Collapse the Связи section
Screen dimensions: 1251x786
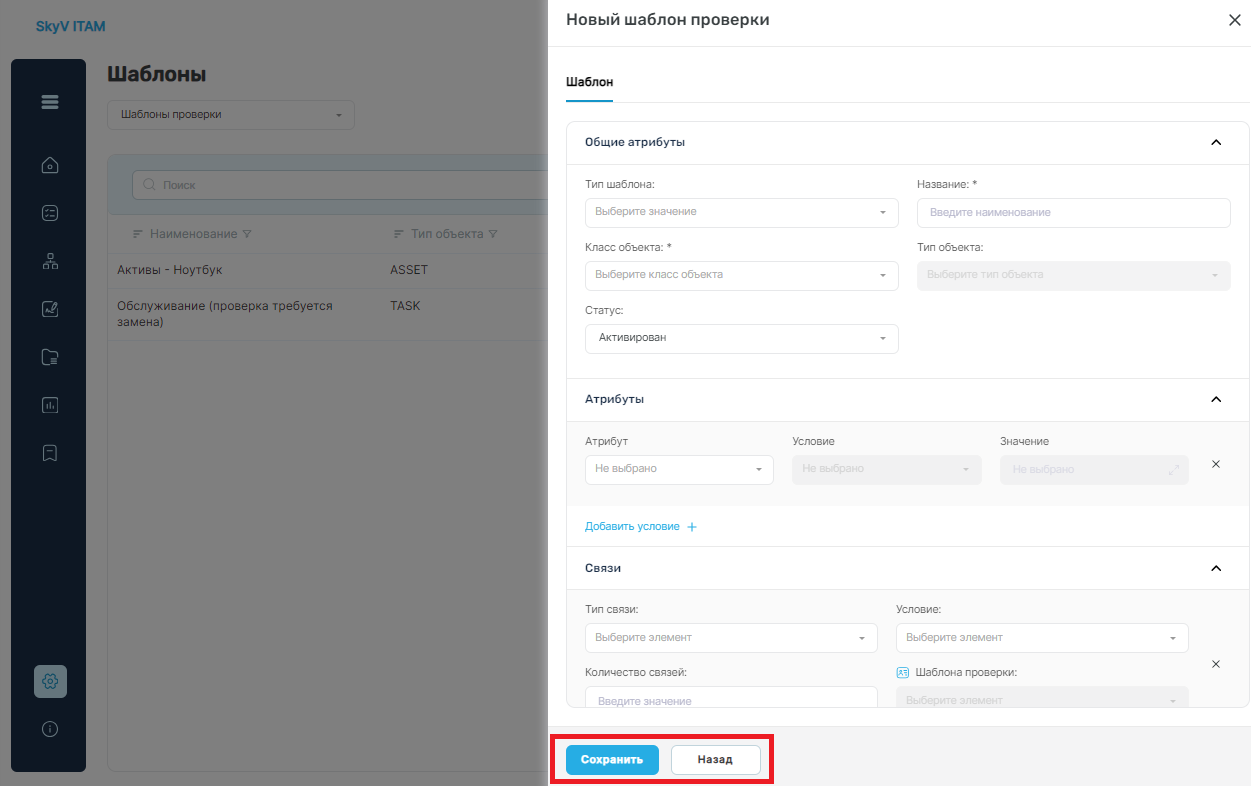1216,568
